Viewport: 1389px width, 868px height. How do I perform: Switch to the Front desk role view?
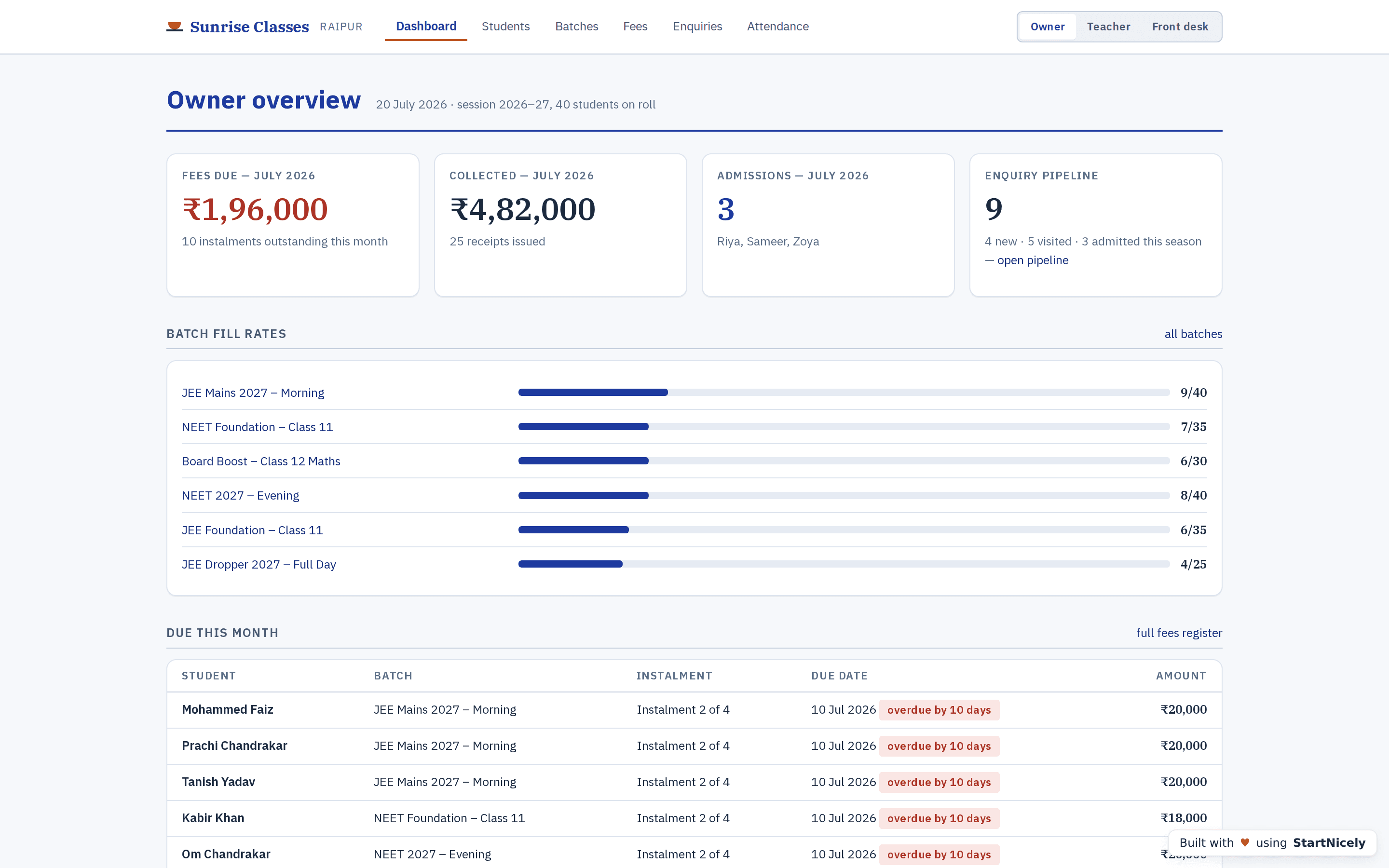click(x=1180, y=27)
